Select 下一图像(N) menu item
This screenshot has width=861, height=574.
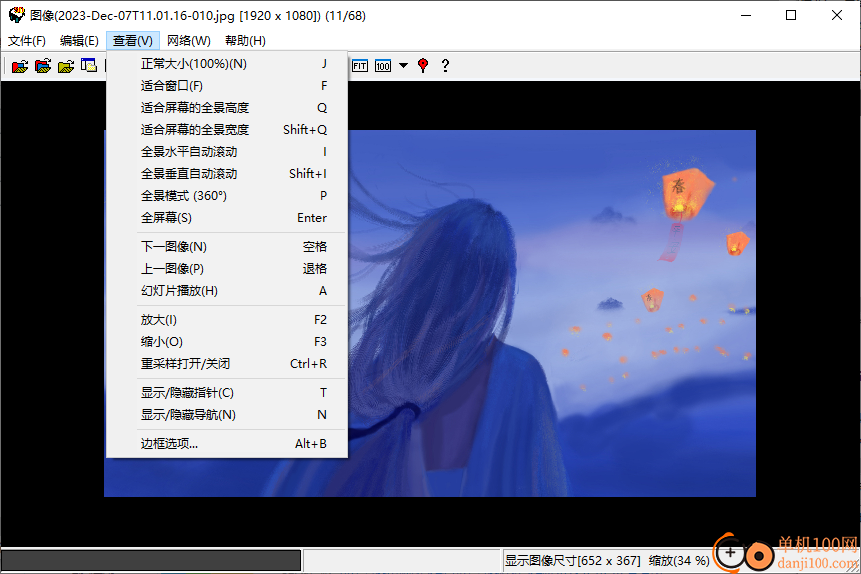click(227, 247)
